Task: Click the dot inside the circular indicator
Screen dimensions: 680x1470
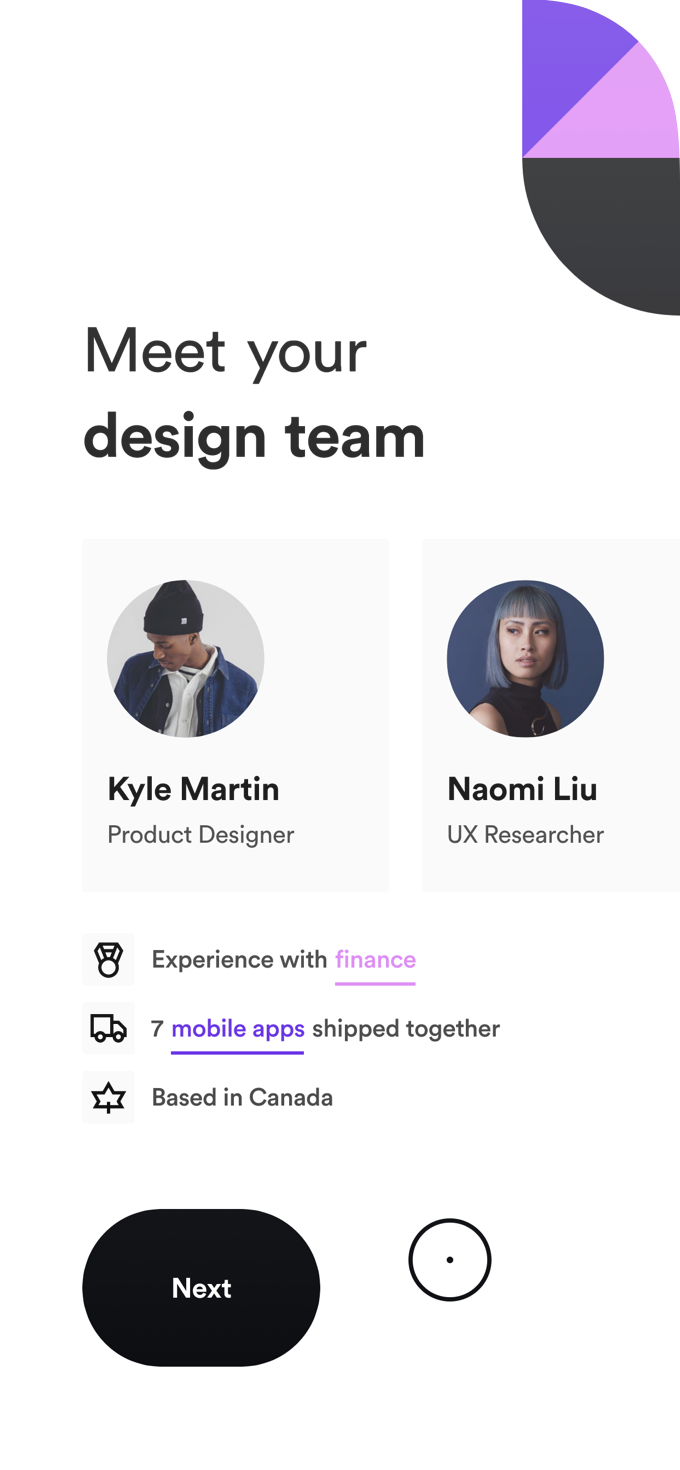Action: tap(451, 1259)
